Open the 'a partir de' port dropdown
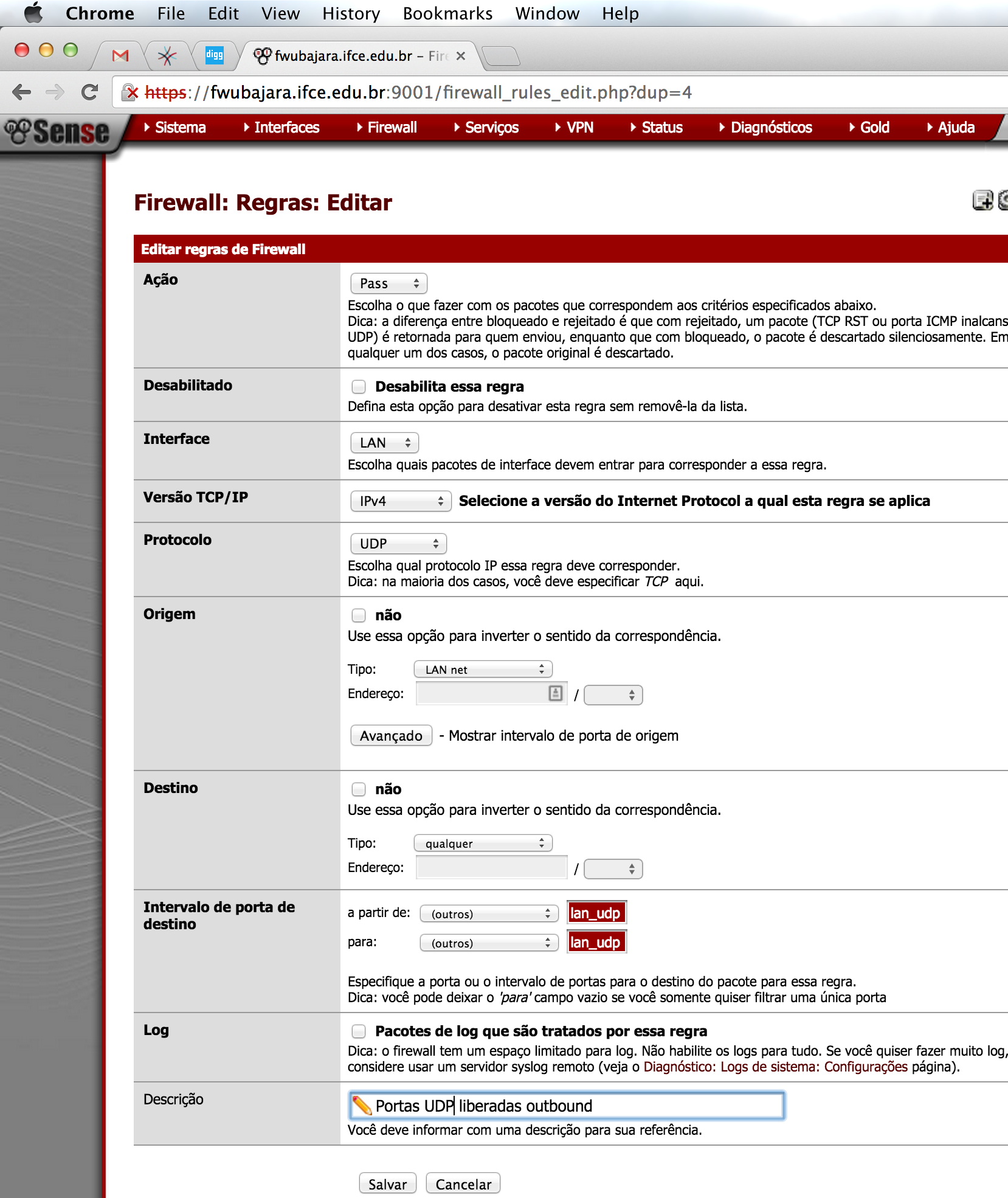Viewport: 1008px width, 1198px height. [x=489, y=914]
